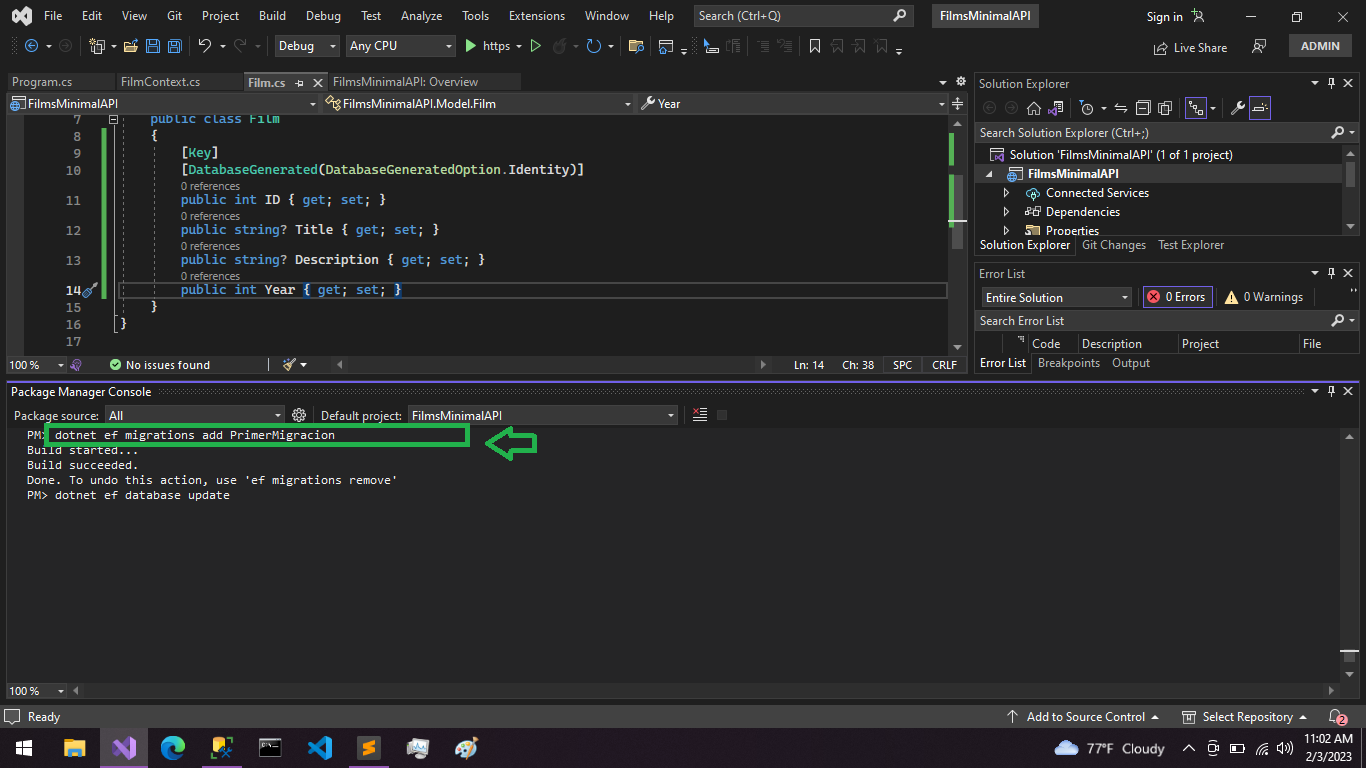Start debugging with the https run button
Viewport: 1366px width, 768px height.
(x=470, y=46)
